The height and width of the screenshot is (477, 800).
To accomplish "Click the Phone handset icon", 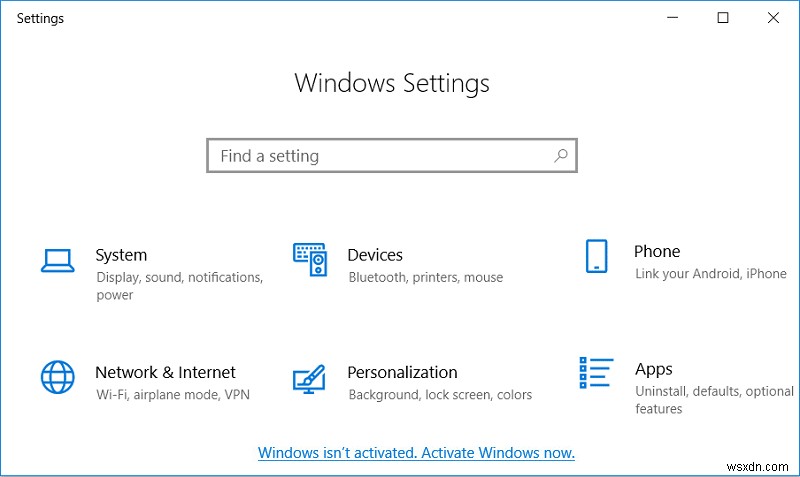I will coord(596,257).
